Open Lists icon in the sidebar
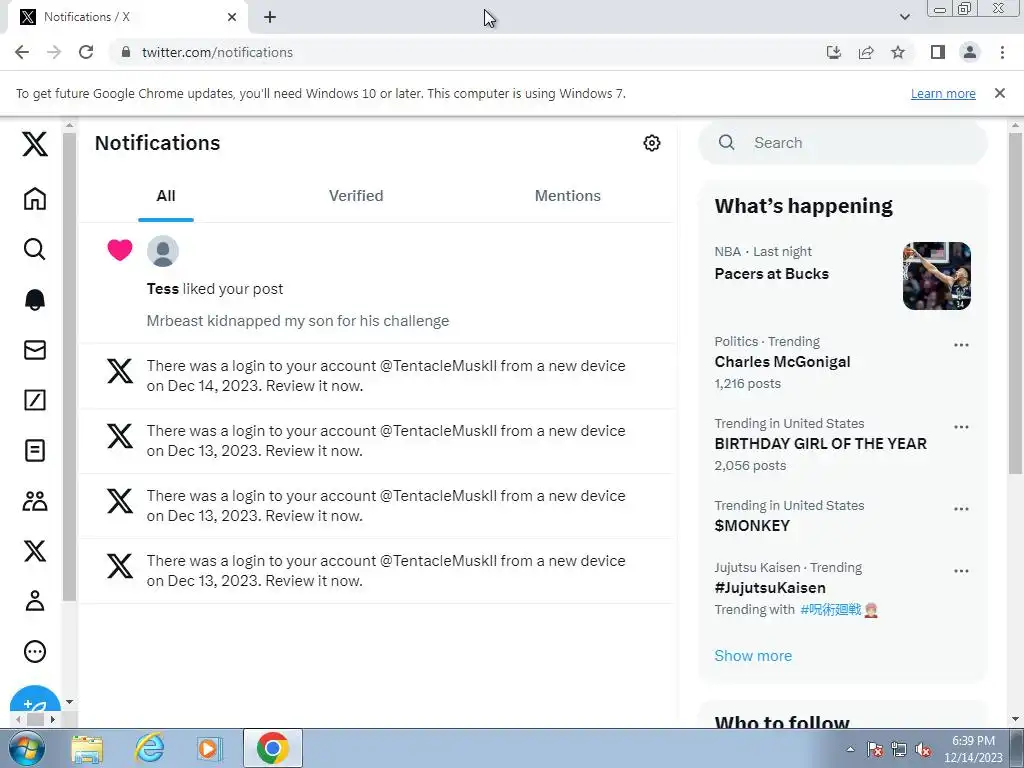Image resolution: width=1024 pixels, height=768 pixels. coord(35,450)
